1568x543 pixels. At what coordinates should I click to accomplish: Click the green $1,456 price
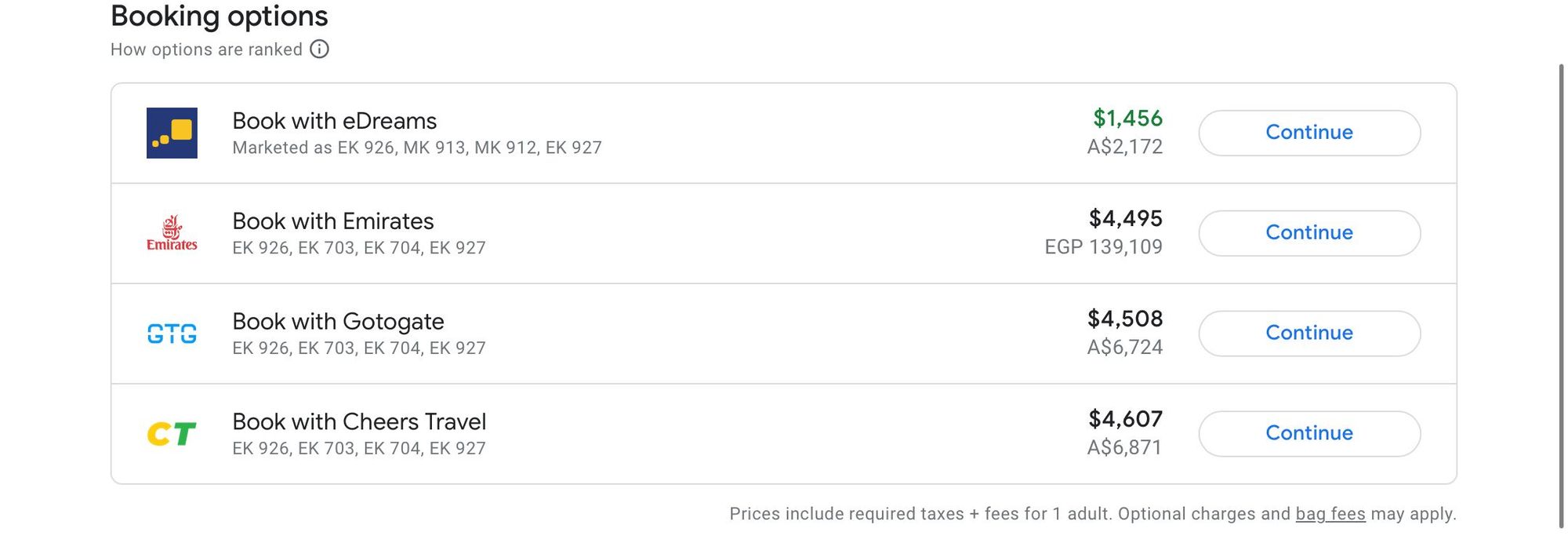pos(1127,118)
